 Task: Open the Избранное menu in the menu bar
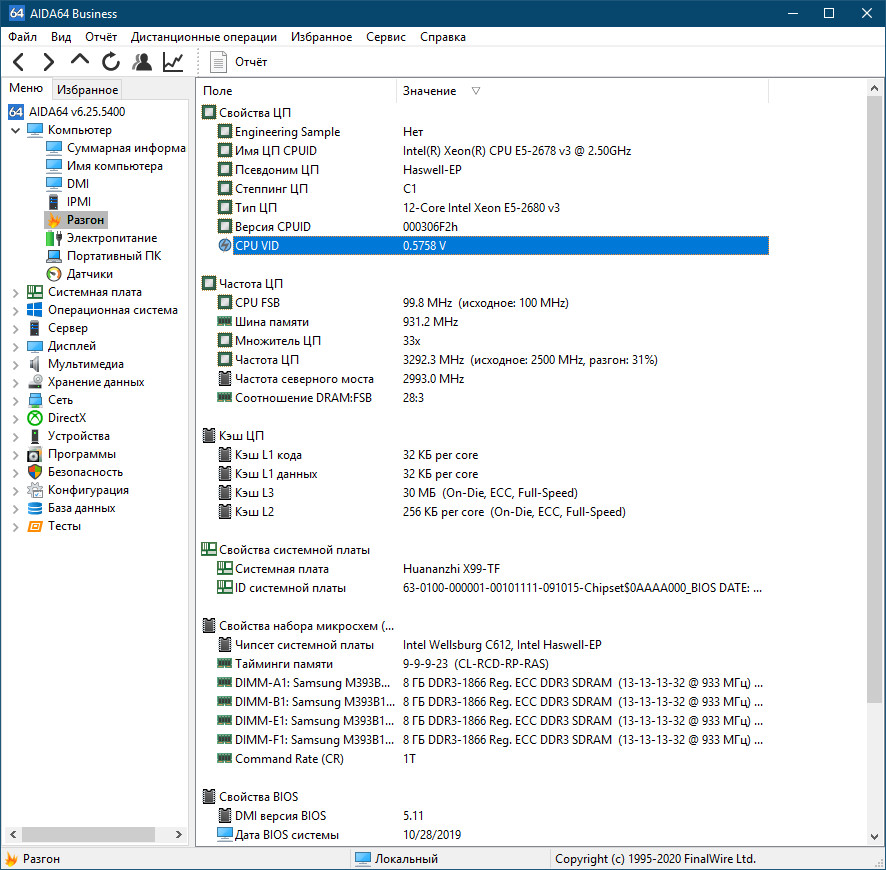tap(322, 37)
